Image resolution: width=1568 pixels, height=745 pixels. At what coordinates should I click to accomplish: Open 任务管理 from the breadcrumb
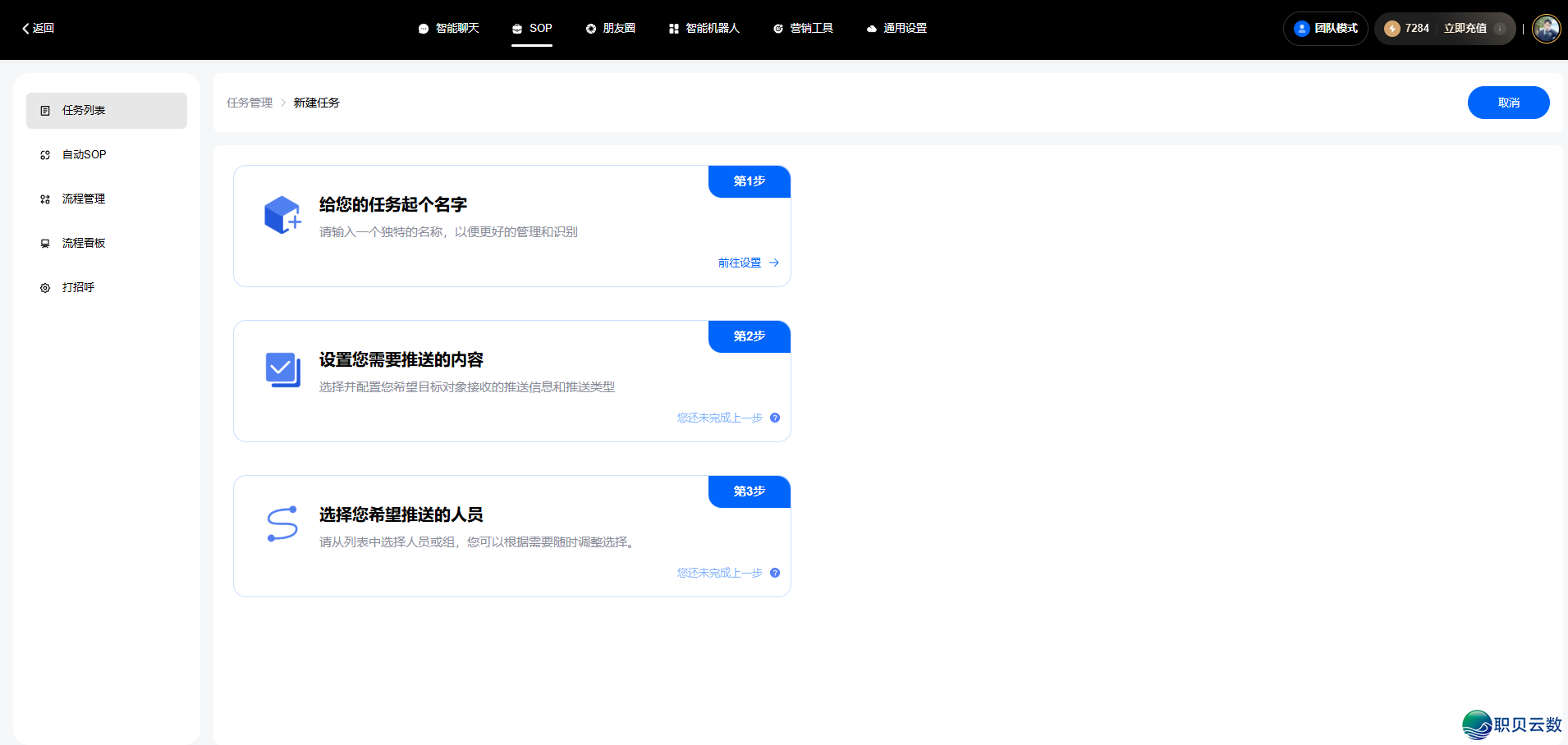pyautogui.click(x=249, y=103)
